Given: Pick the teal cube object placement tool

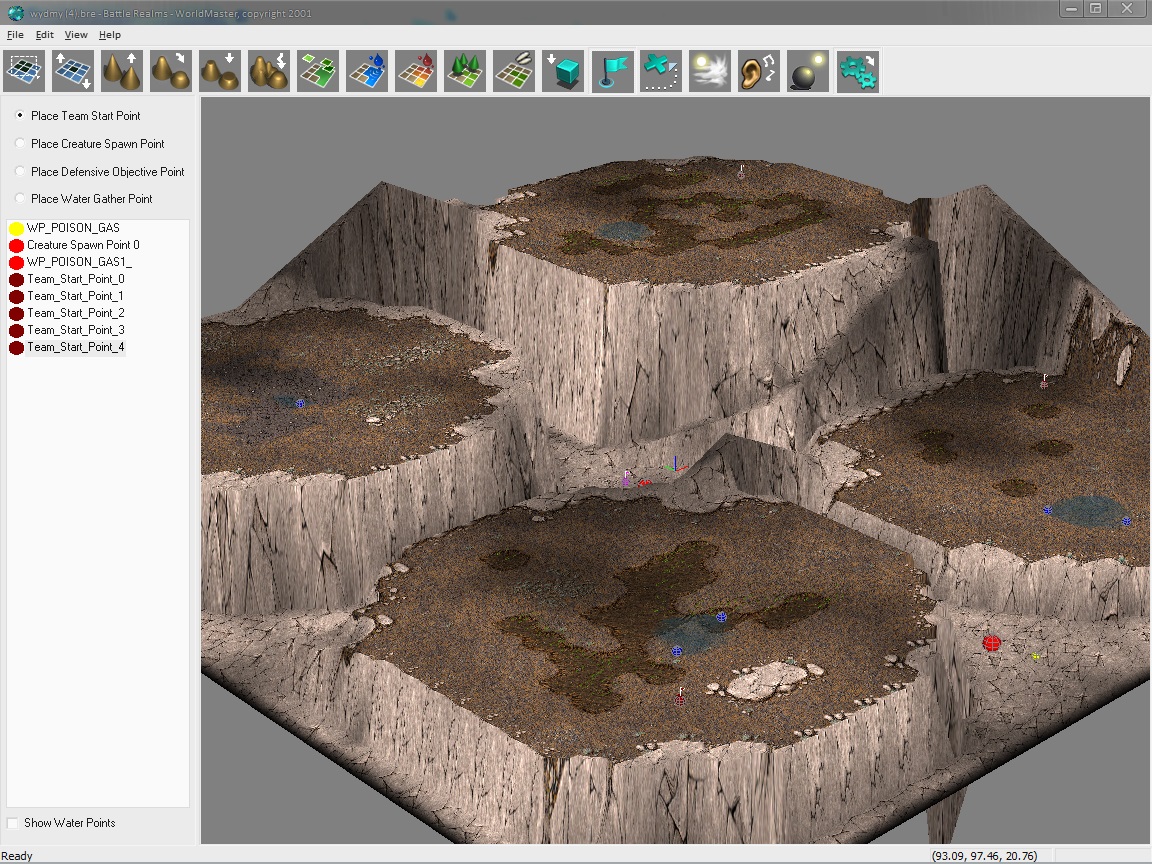Looking at the screenshot, I should tap(564, 71).
